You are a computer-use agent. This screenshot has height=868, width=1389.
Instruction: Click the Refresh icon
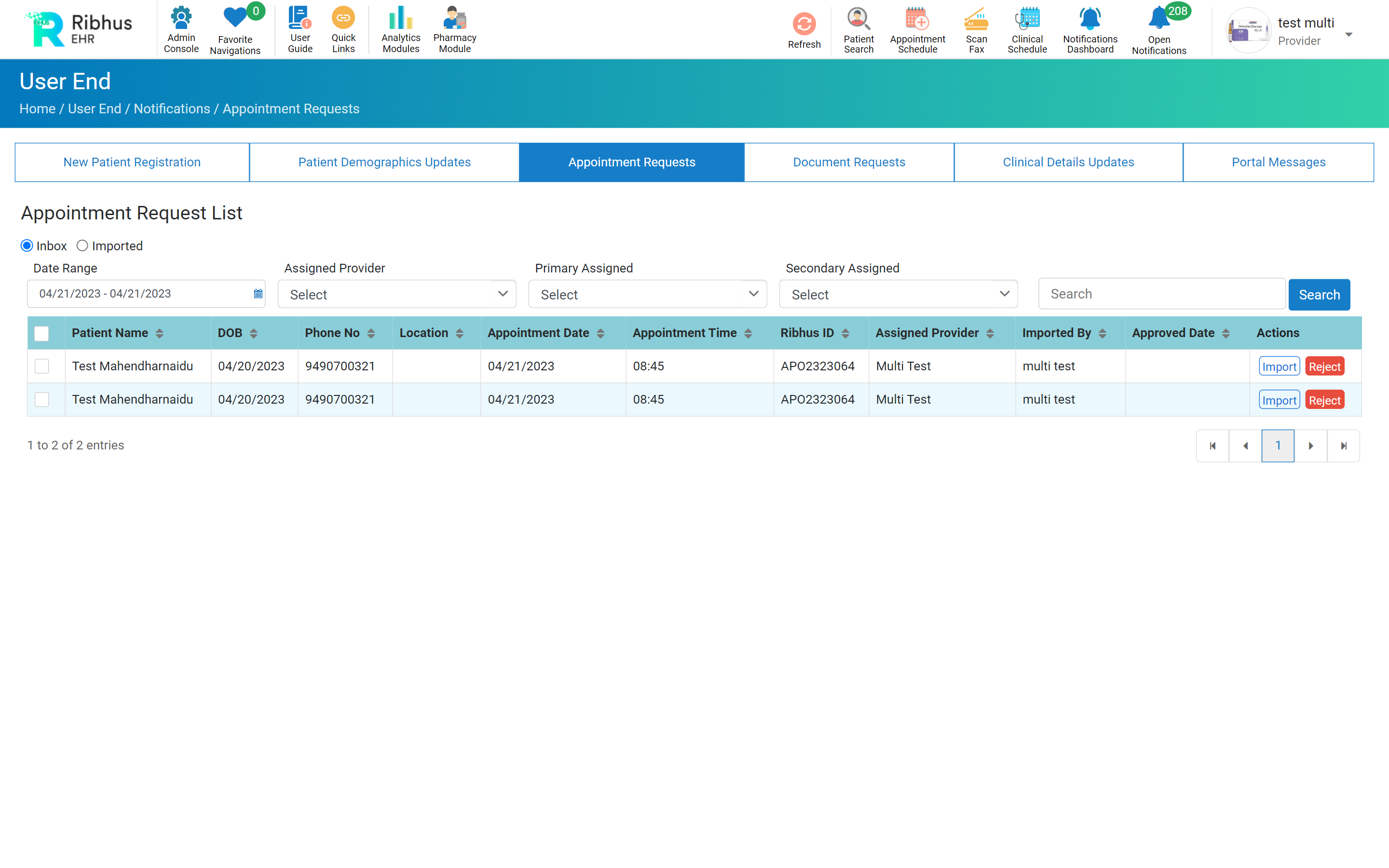[803, 24]
